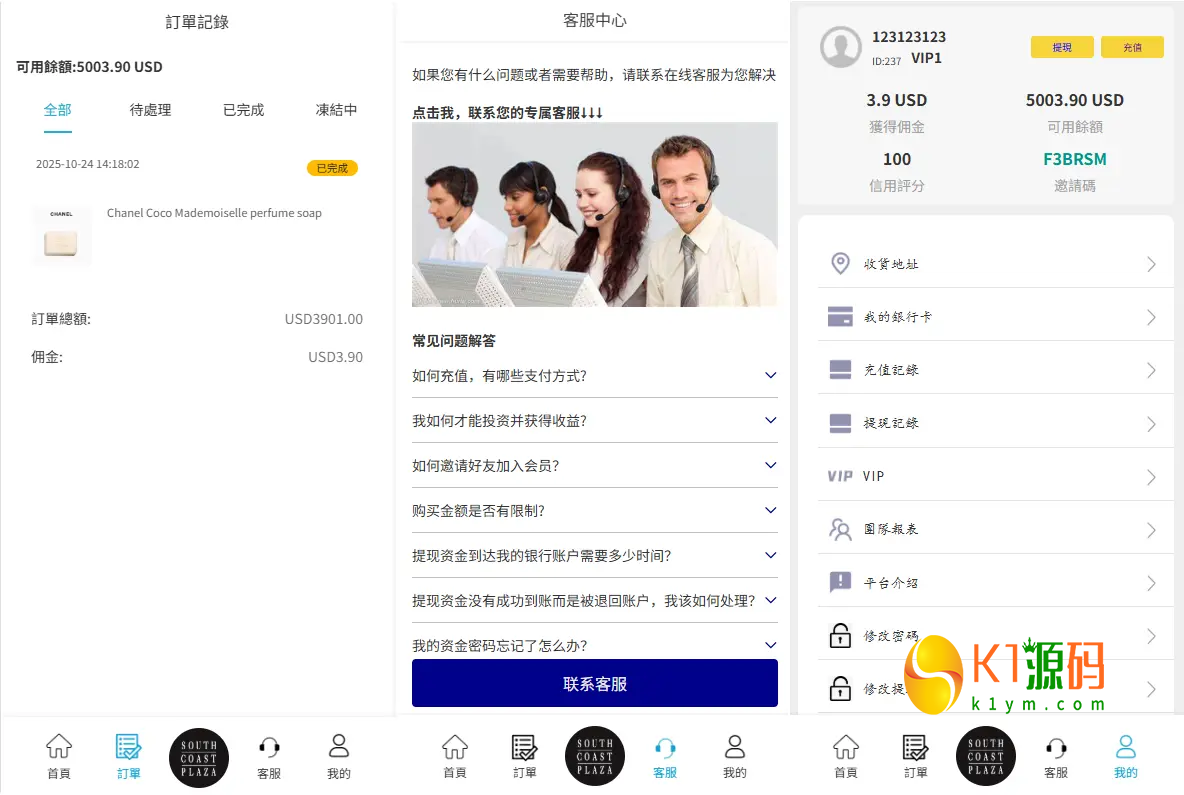Viewport: 1184px width, 795px height.
Task: Switch to the 待處理 orders tab
Action: coord(150,110)
